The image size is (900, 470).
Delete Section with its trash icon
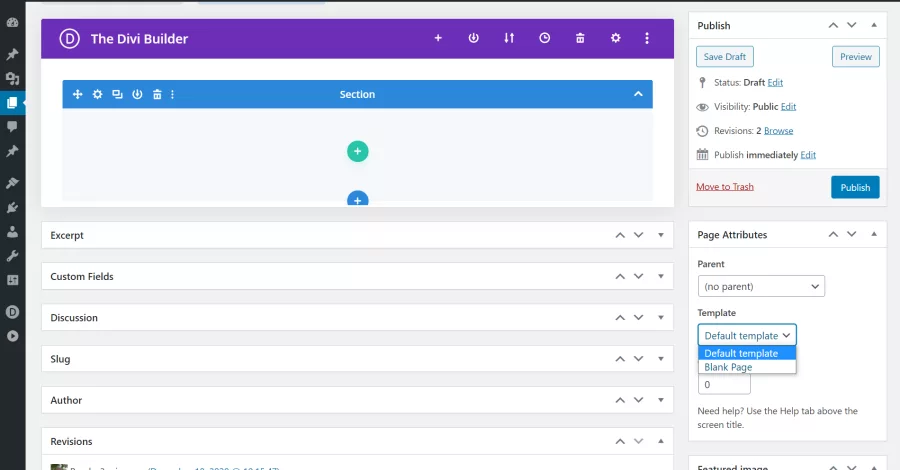pyautogui.click(x=157, y=94)
